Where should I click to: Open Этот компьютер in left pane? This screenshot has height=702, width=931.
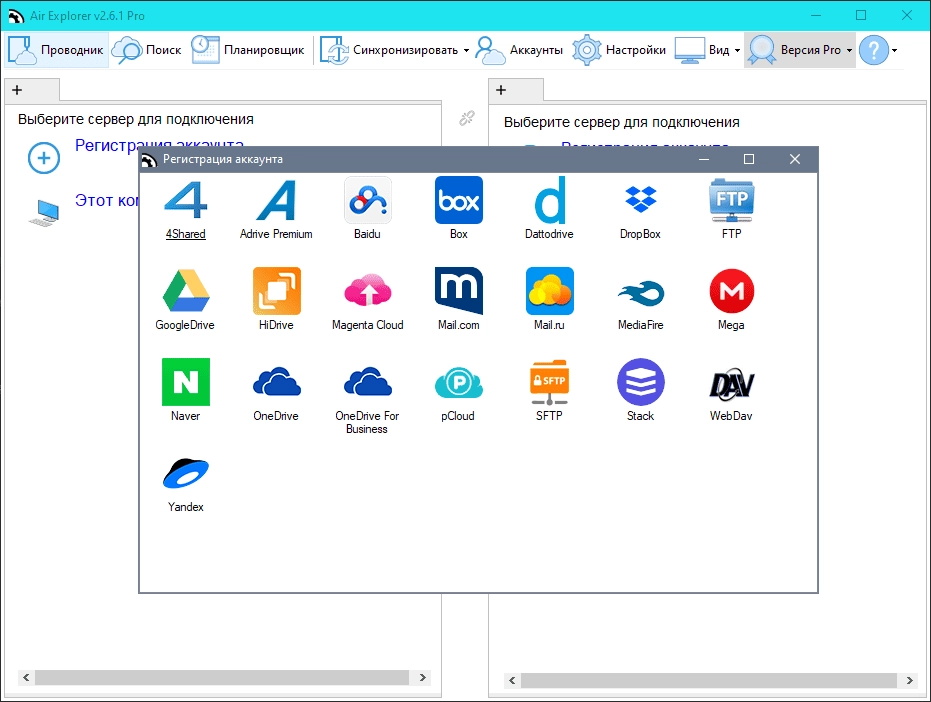coord(107,201)
